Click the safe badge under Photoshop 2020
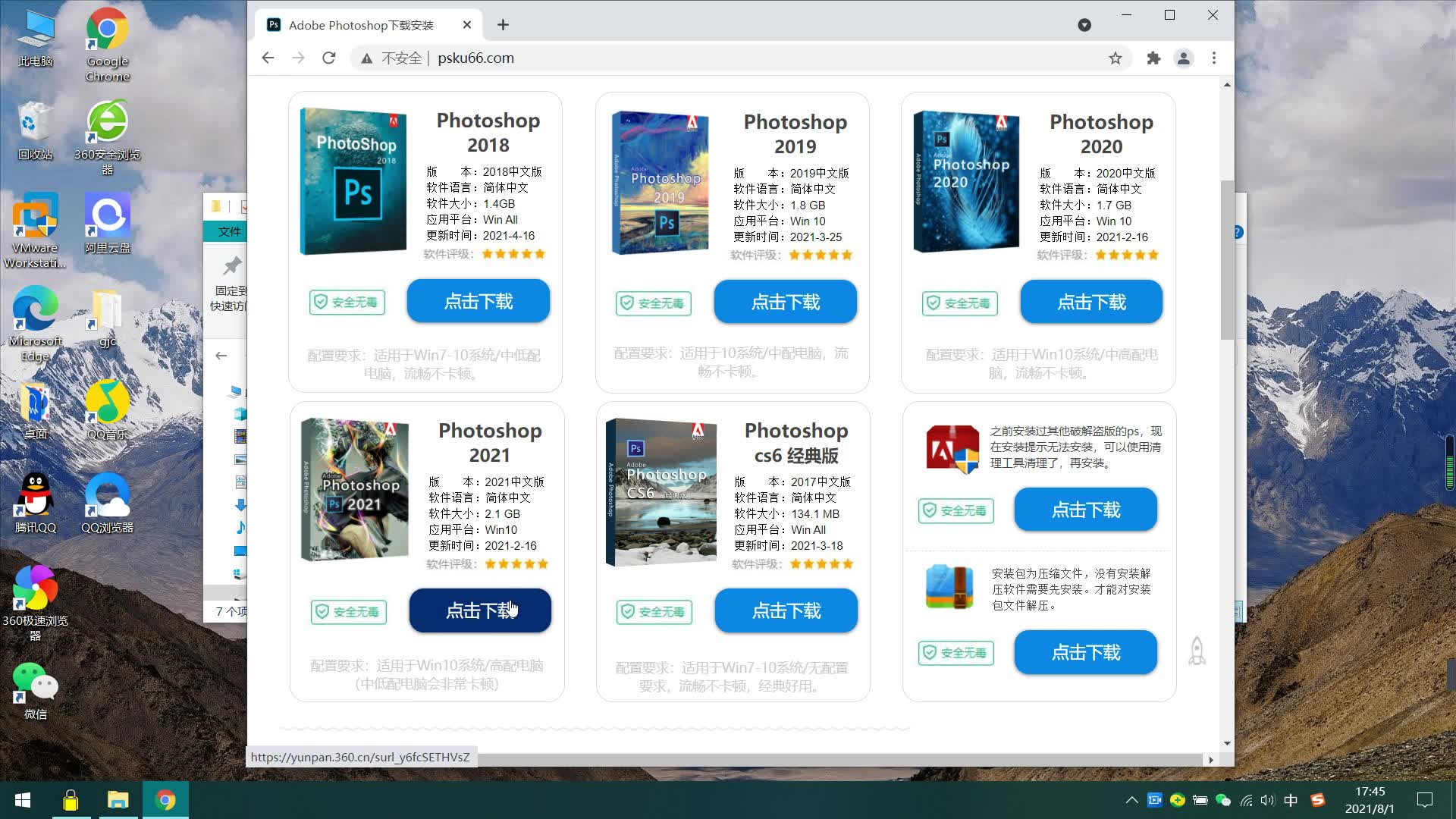The image size is (1456, 819). pyautogui.click(x=960, y=303)
